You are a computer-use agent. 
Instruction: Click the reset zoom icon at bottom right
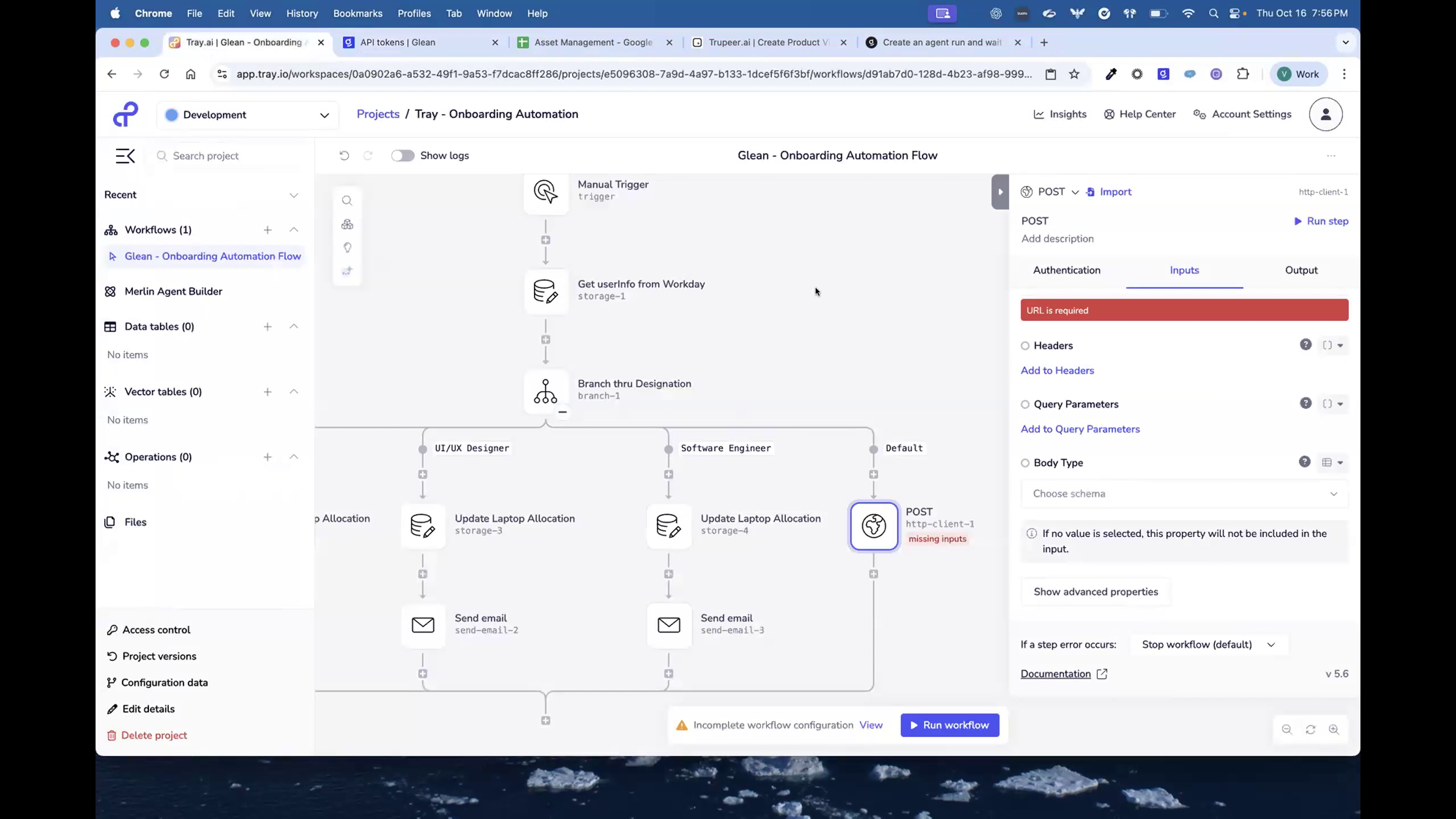click(1310, 730)
